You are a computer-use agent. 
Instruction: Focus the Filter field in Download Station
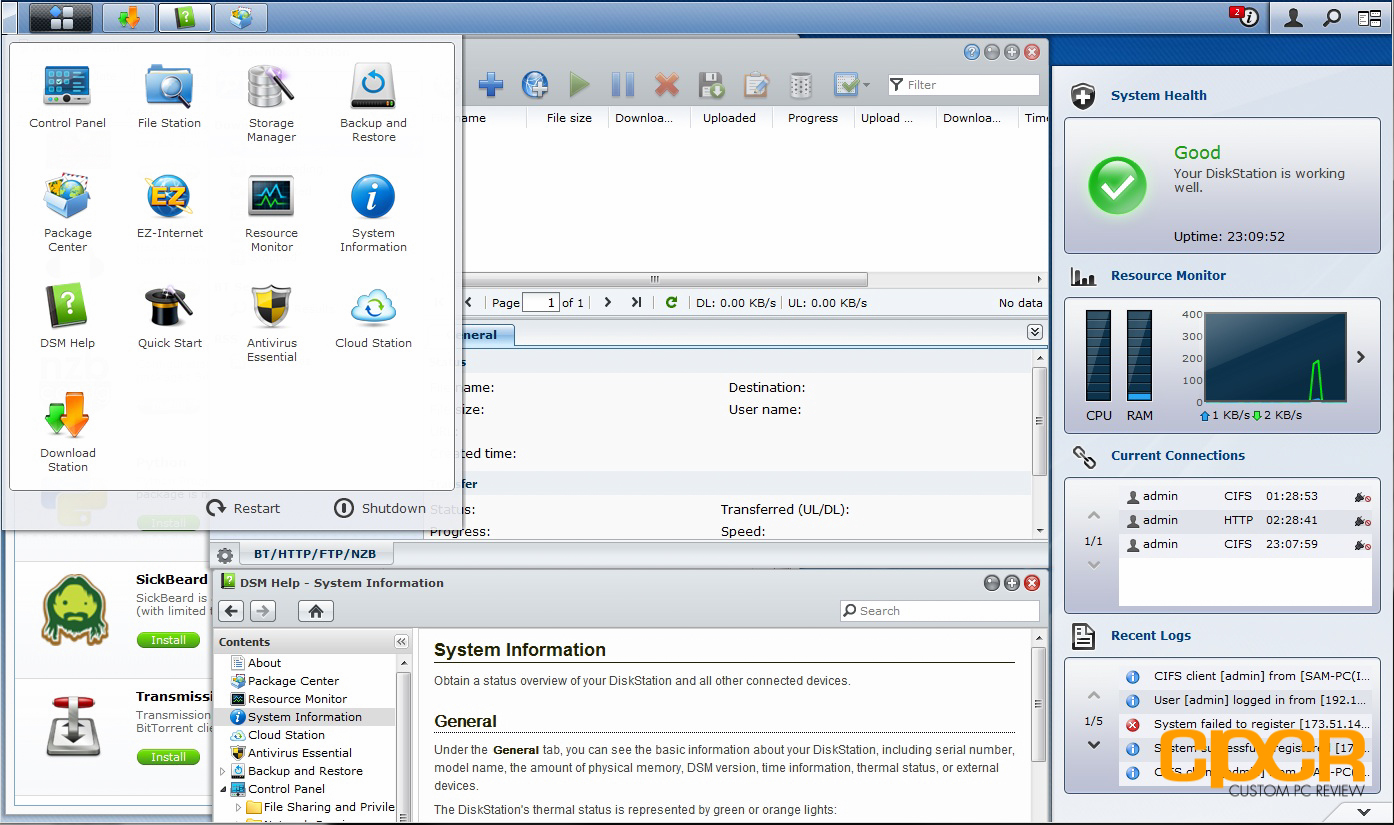pyautogui.click(x=964, y=85)
